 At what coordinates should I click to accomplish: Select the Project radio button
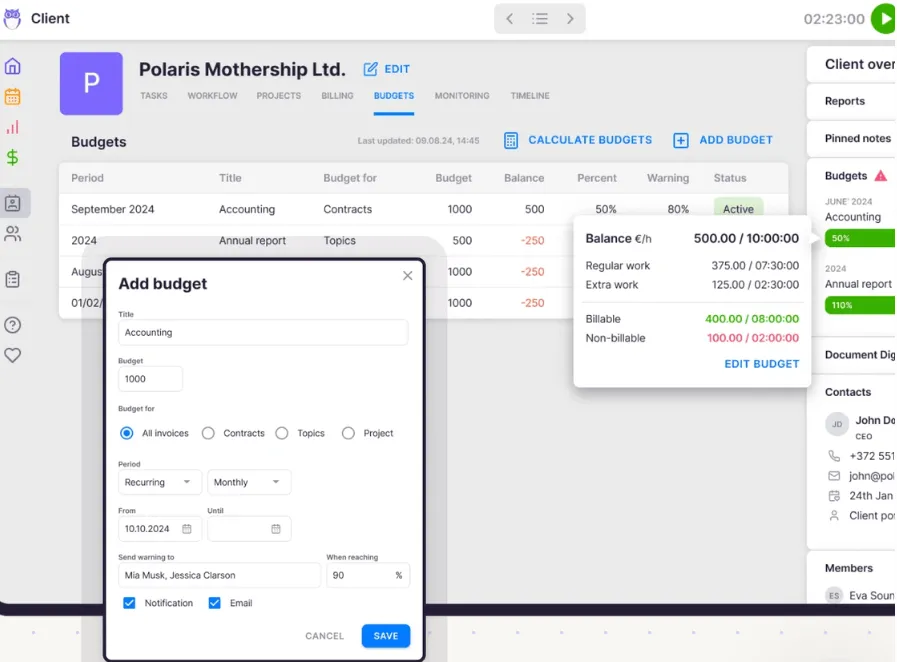(348, 433)
